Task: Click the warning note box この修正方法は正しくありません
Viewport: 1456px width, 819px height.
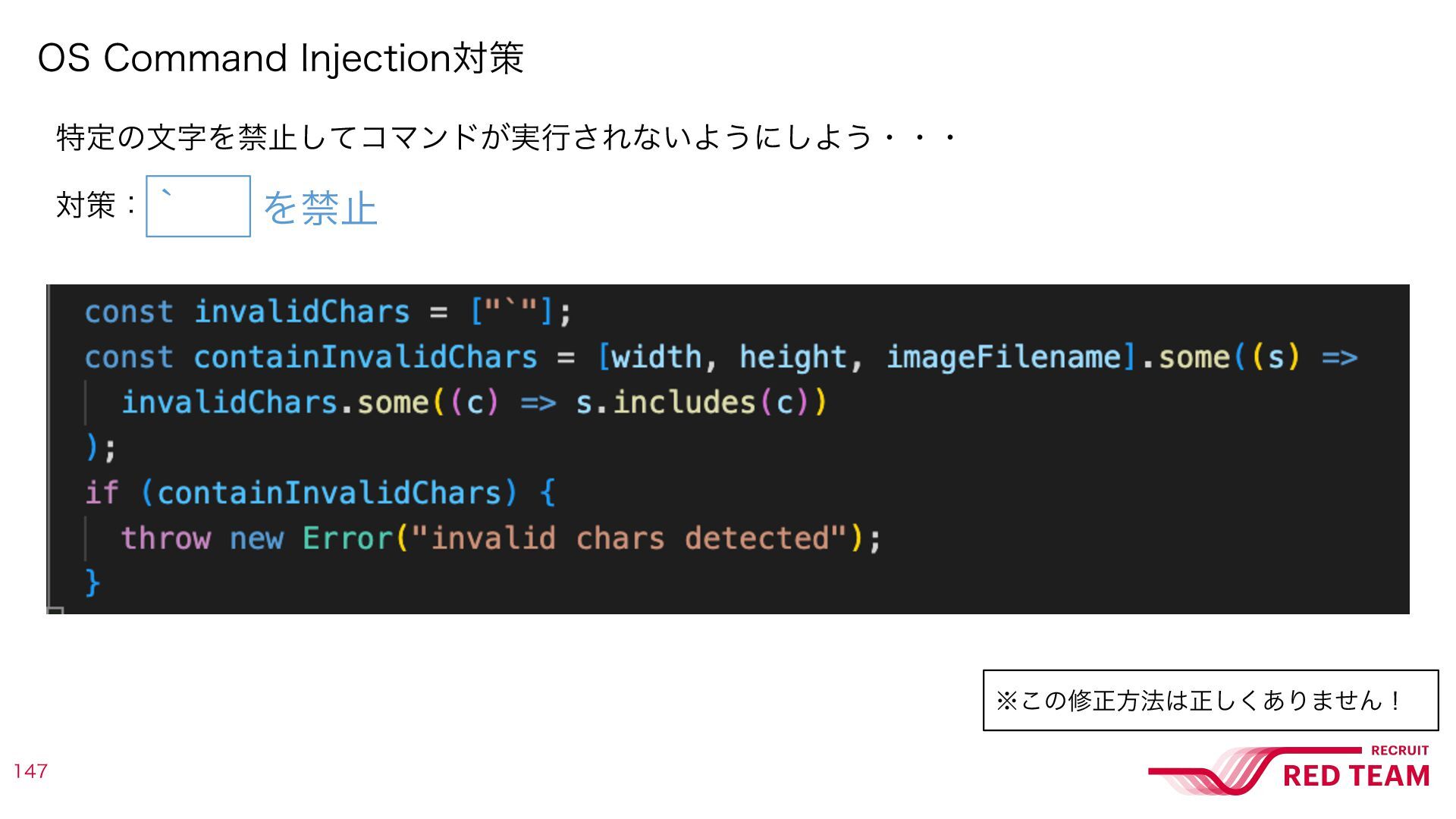Action: point(1211,700)
